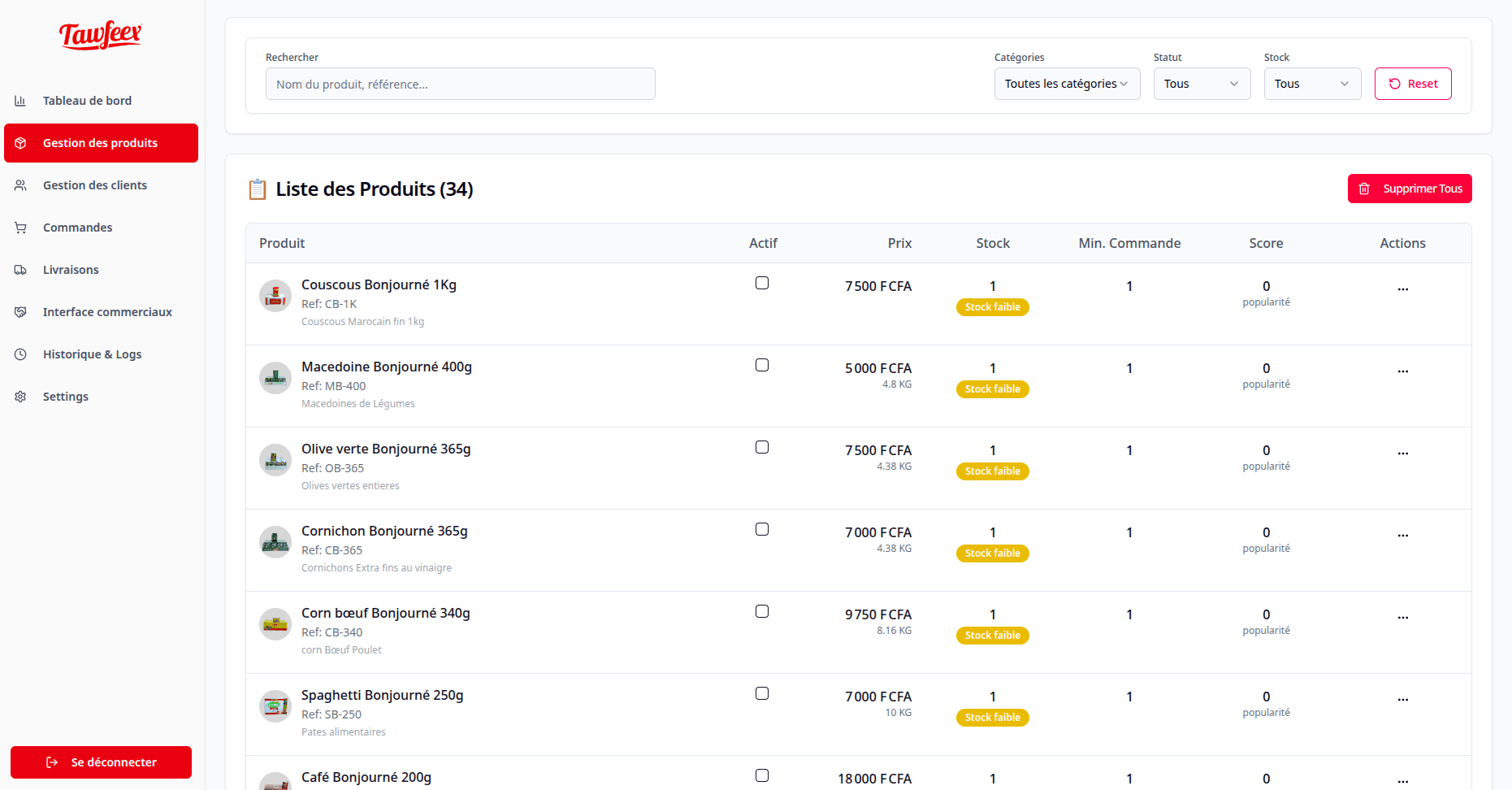
Task: Expand the Stock filter dropdown
Action: point(1311,84)
